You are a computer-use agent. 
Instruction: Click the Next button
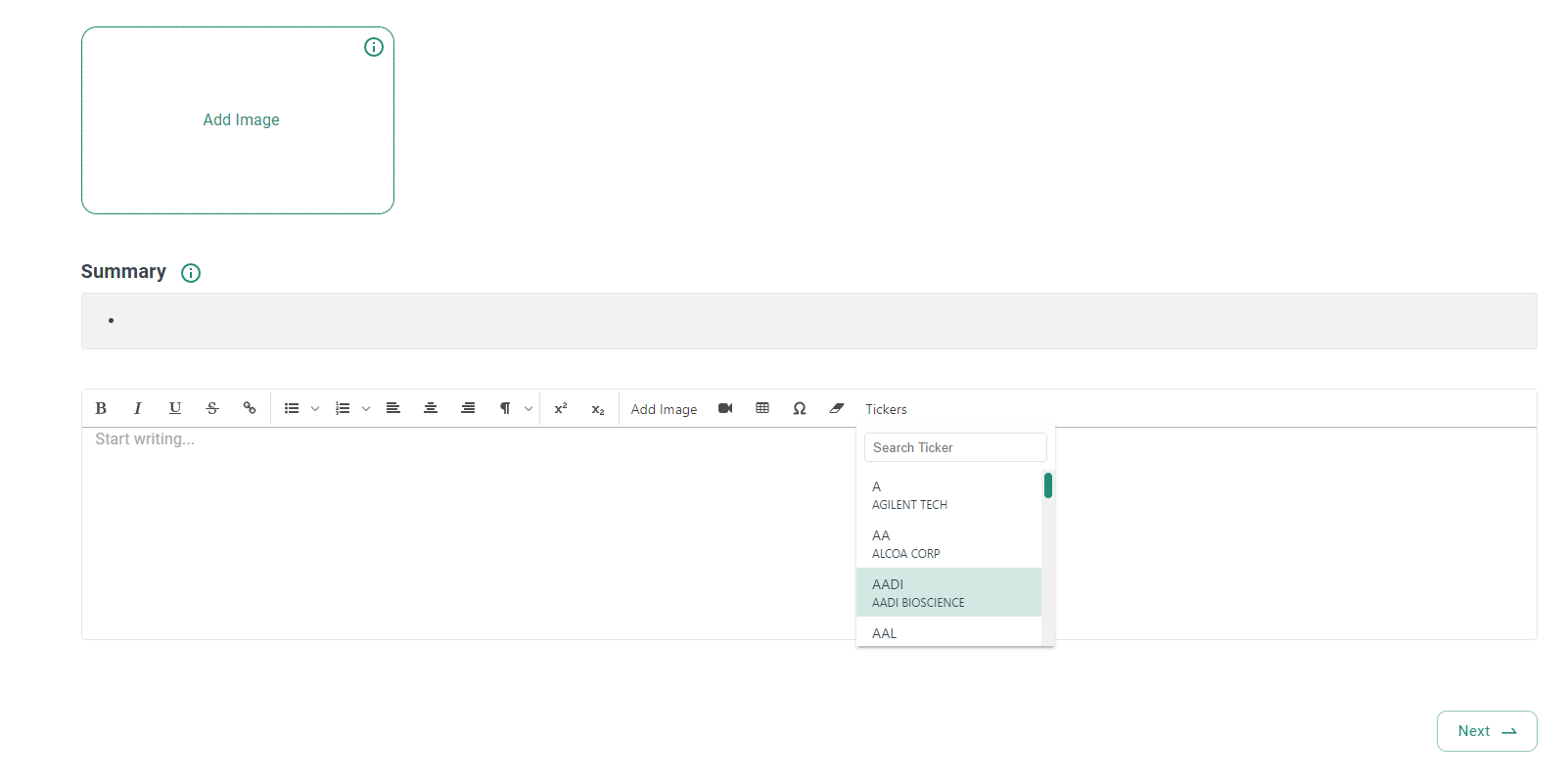(1486, 731)
